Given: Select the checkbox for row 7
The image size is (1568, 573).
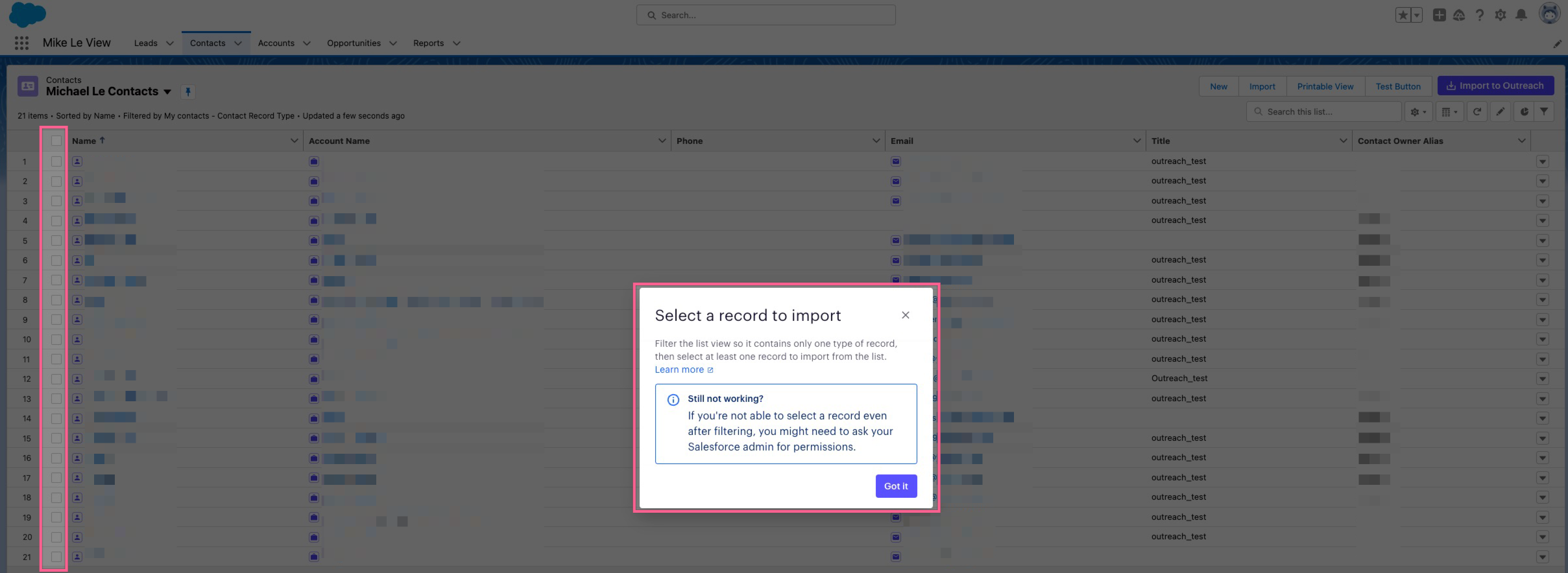Looking at the screenshot, I should point(56,280).
